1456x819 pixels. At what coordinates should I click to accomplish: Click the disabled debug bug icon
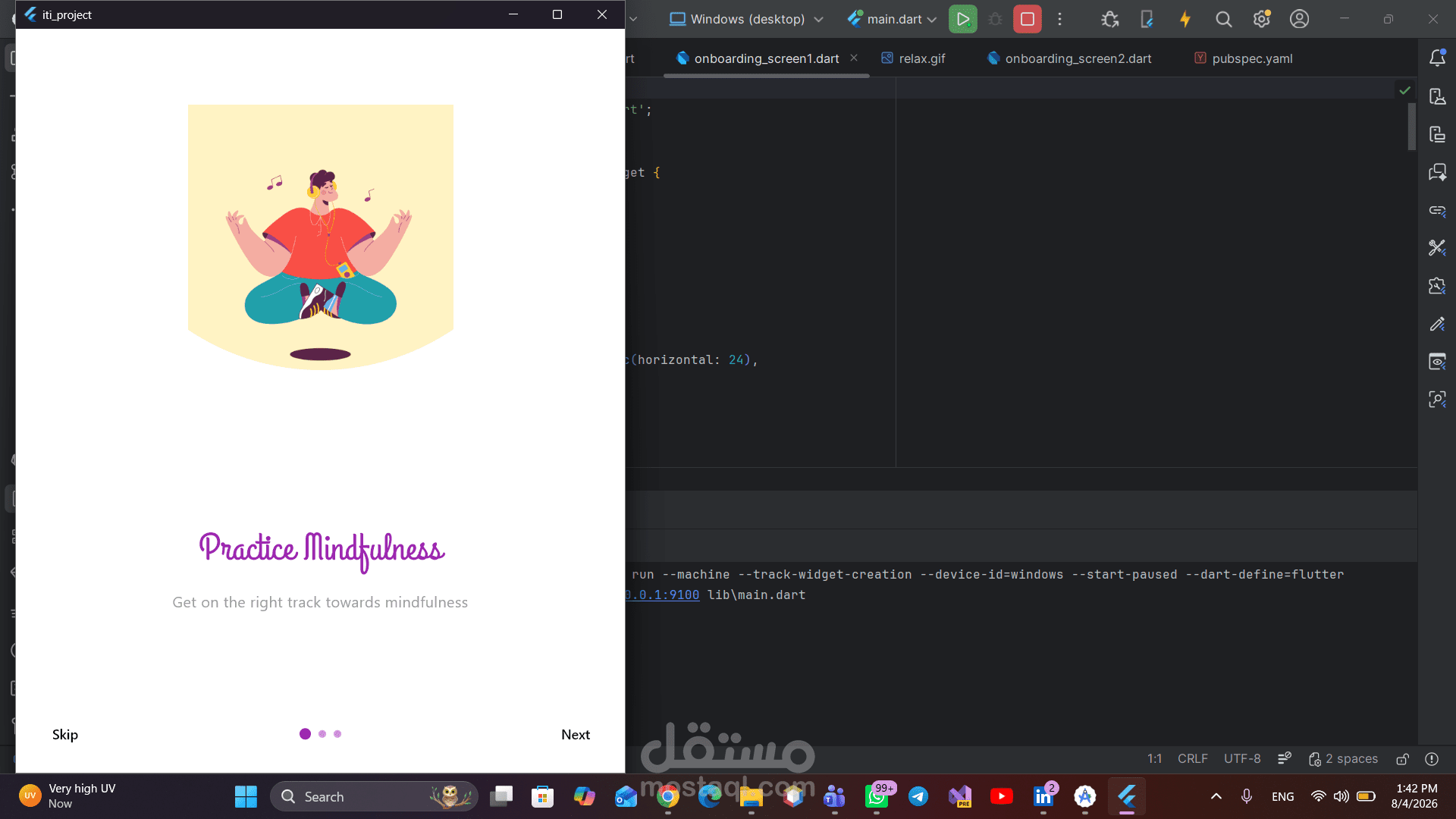pyautogui.click(x=996, y=19)
